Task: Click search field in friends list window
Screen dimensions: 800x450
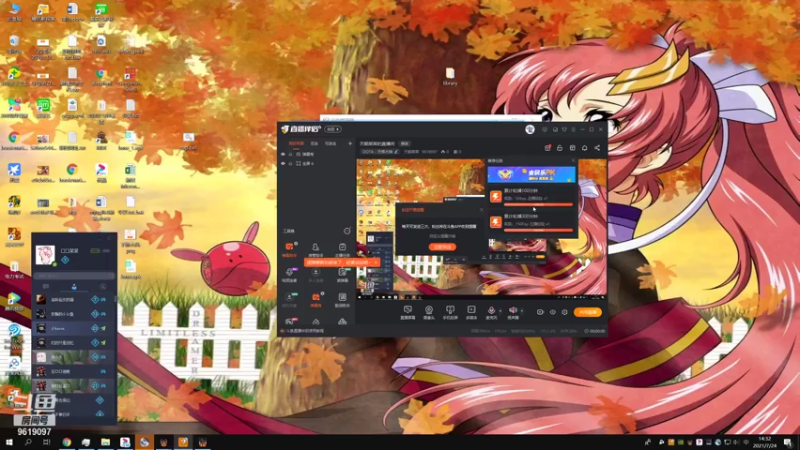Action: [x=74, y=276]
